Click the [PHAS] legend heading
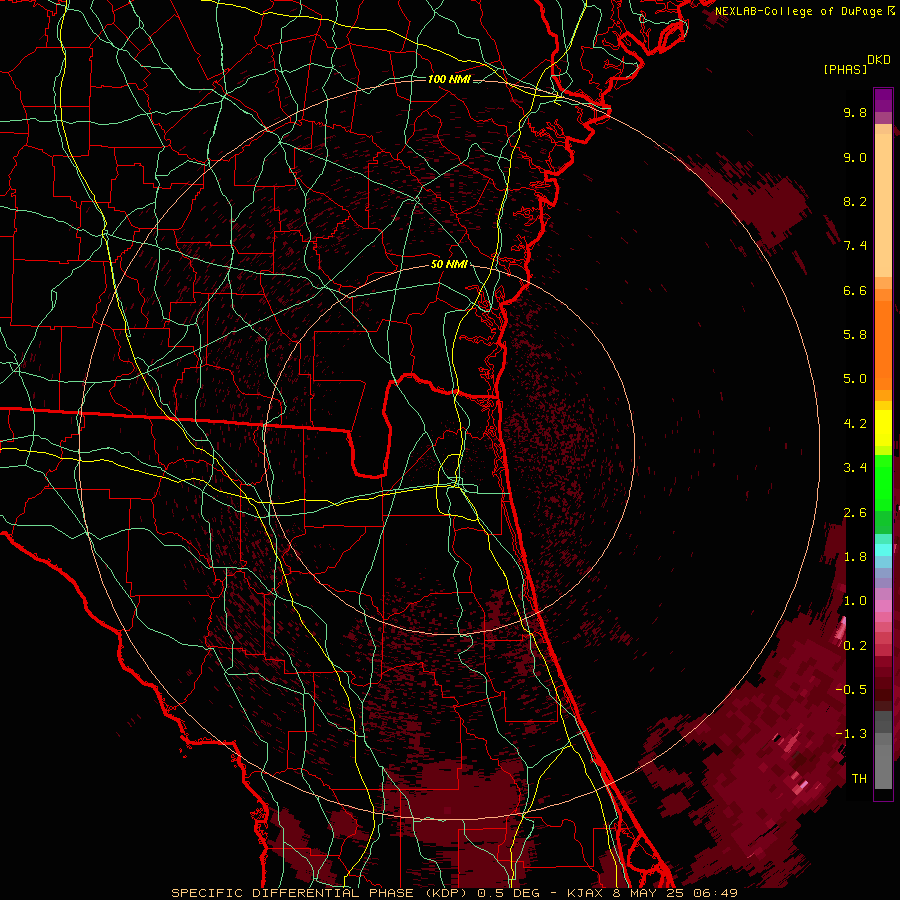Viewport: 900px width, 900px height. click(845, 69)
